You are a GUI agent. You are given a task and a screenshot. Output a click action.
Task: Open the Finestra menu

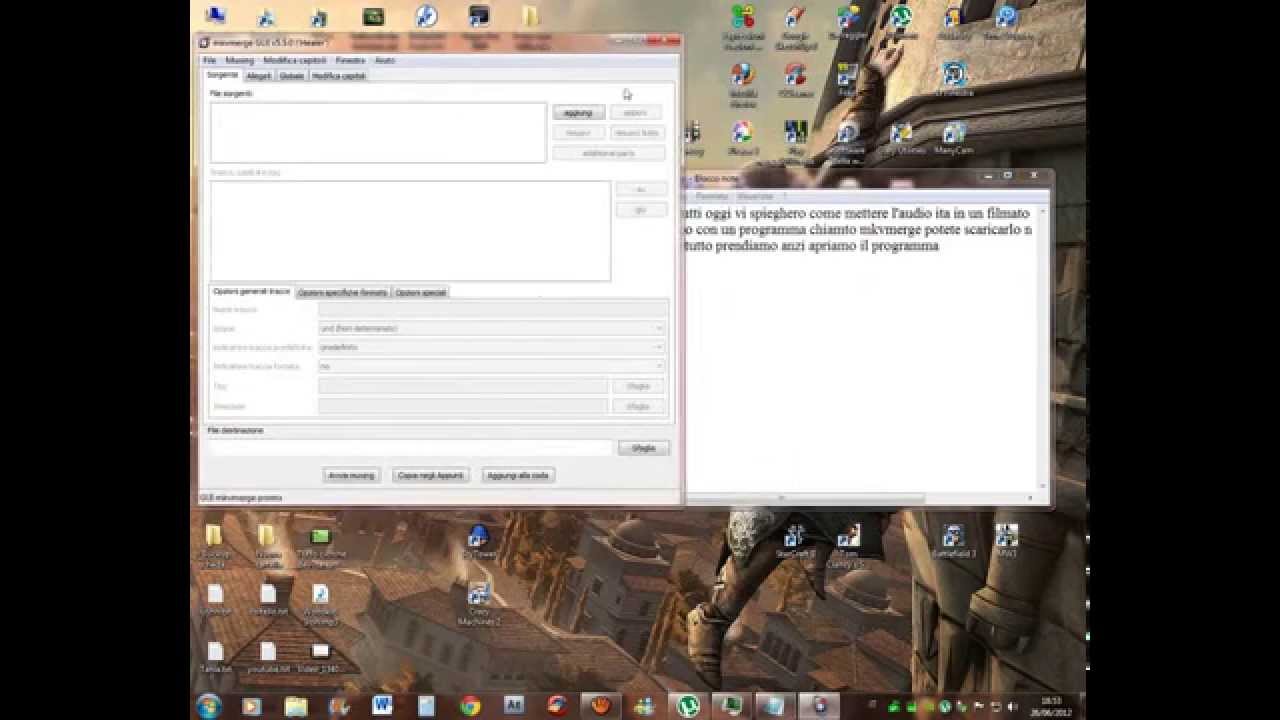(x=350, y=60)
